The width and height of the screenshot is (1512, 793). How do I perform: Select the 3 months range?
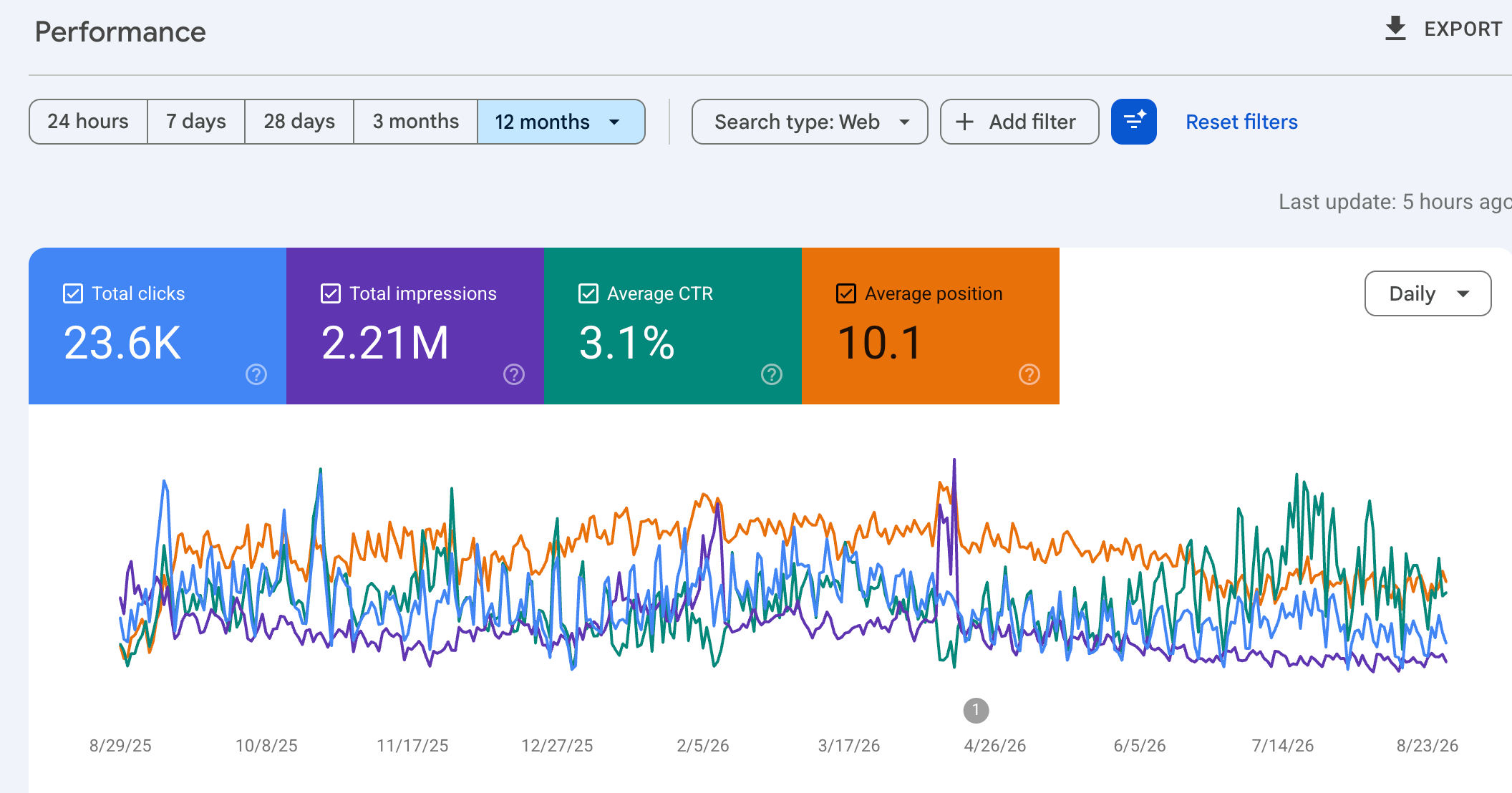pyautogui.click(x=415, y=122)
